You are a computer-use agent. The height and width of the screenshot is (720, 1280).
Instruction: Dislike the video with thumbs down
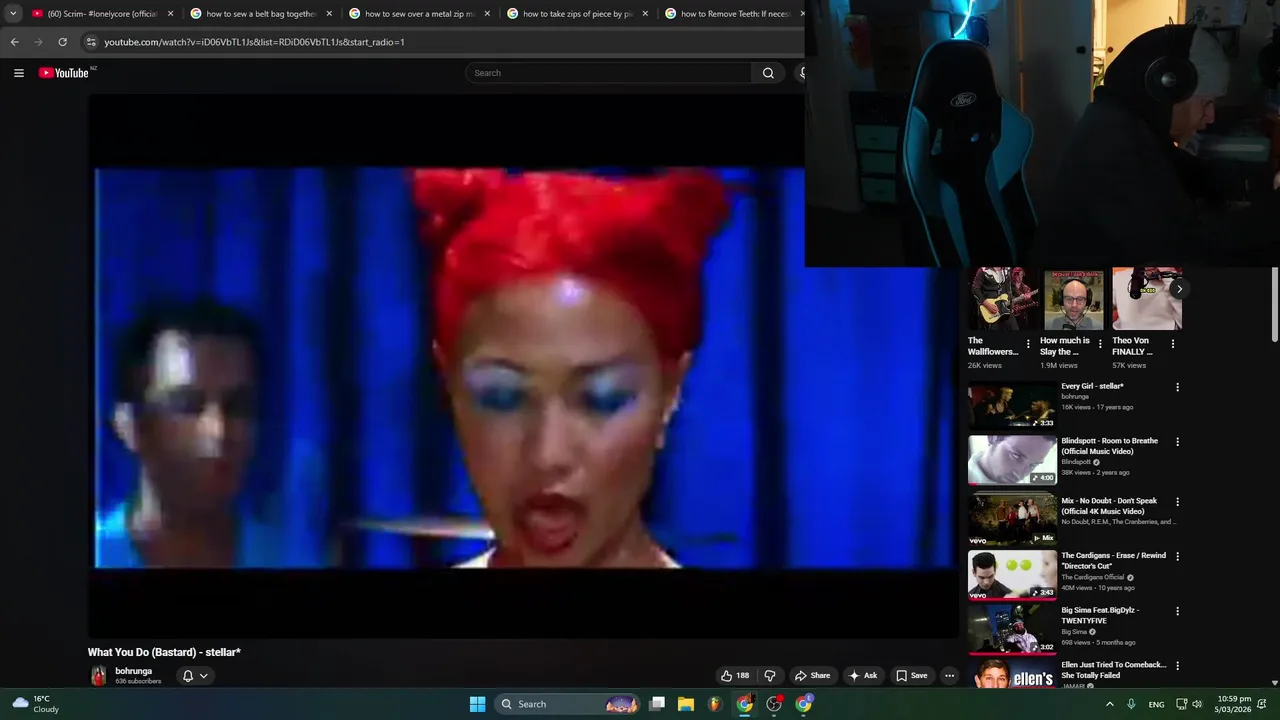click(x=770, y=676)
